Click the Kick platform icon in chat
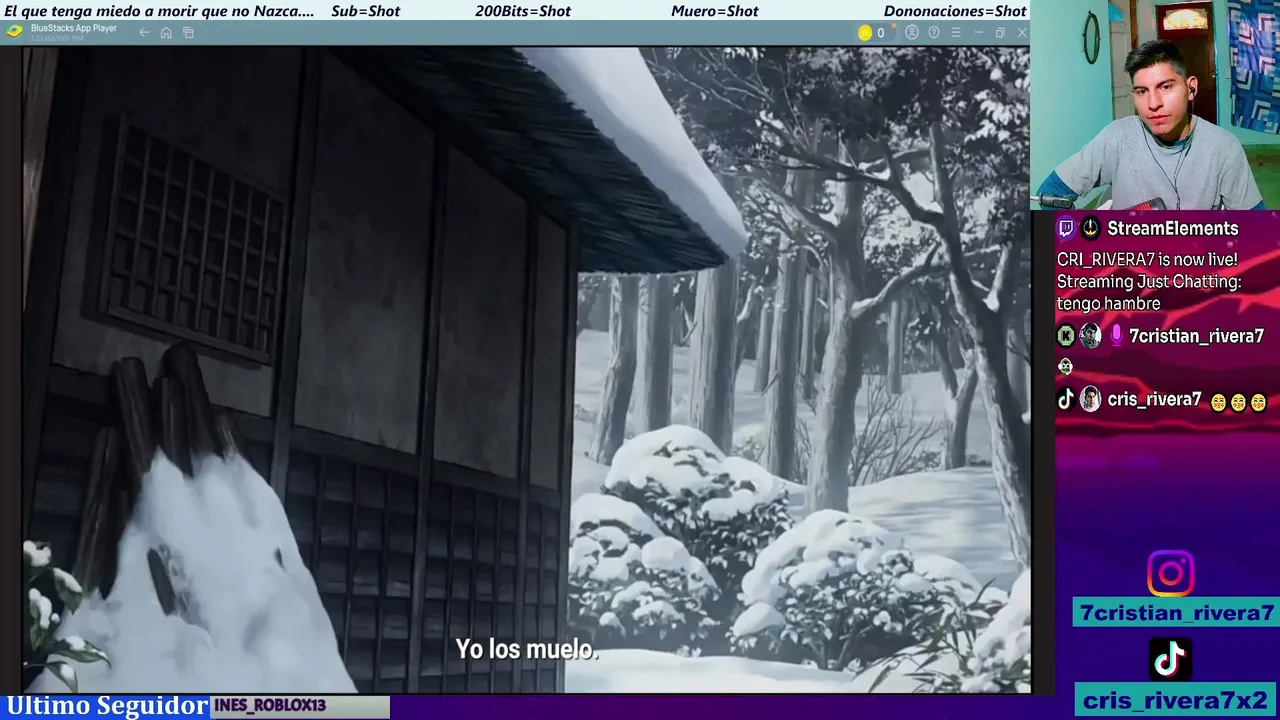The width and height of the screenshot is (1280, 720). (1066, 336)
